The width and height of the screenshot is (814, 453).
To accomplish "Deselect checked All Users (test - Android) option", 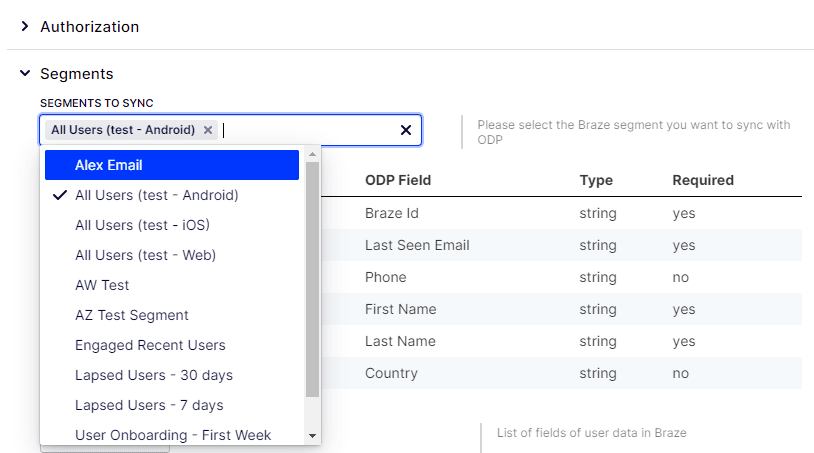I will pos(157,195).
